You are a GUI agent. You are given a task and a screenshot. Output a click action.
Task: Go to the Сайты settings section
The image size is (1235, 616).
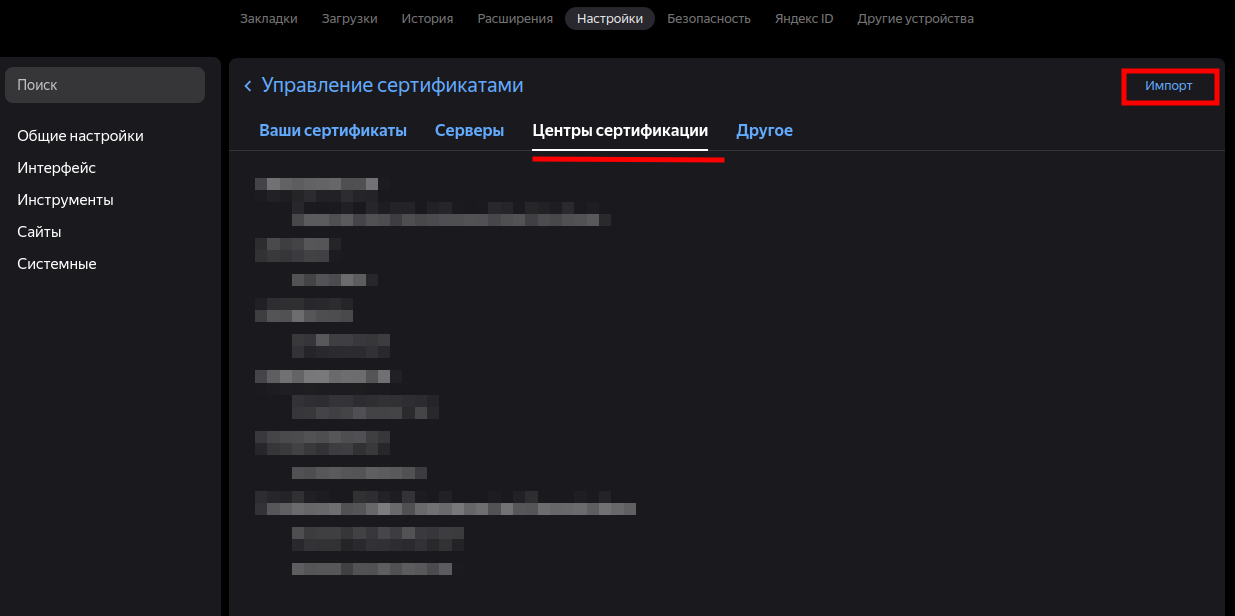click(x=39, y=232)
